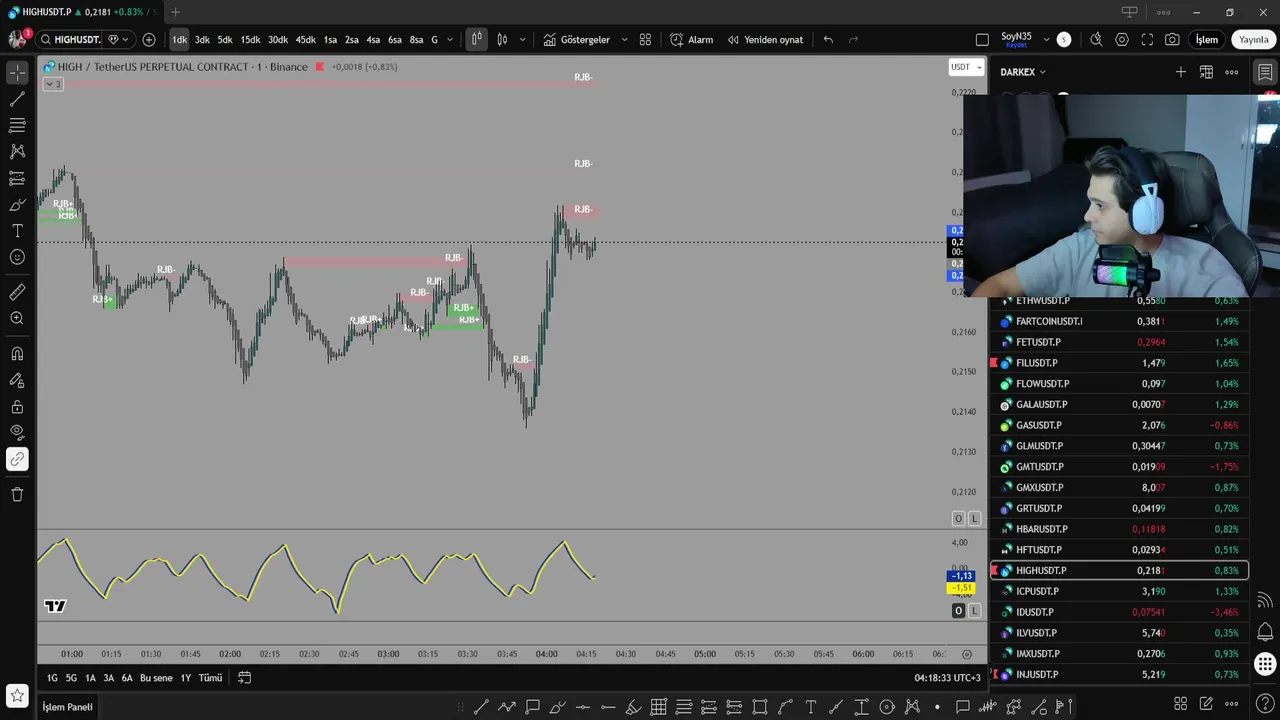
Task: Select the 15dk timeframe
Action: pyautogui.click(x=250, y=40)
